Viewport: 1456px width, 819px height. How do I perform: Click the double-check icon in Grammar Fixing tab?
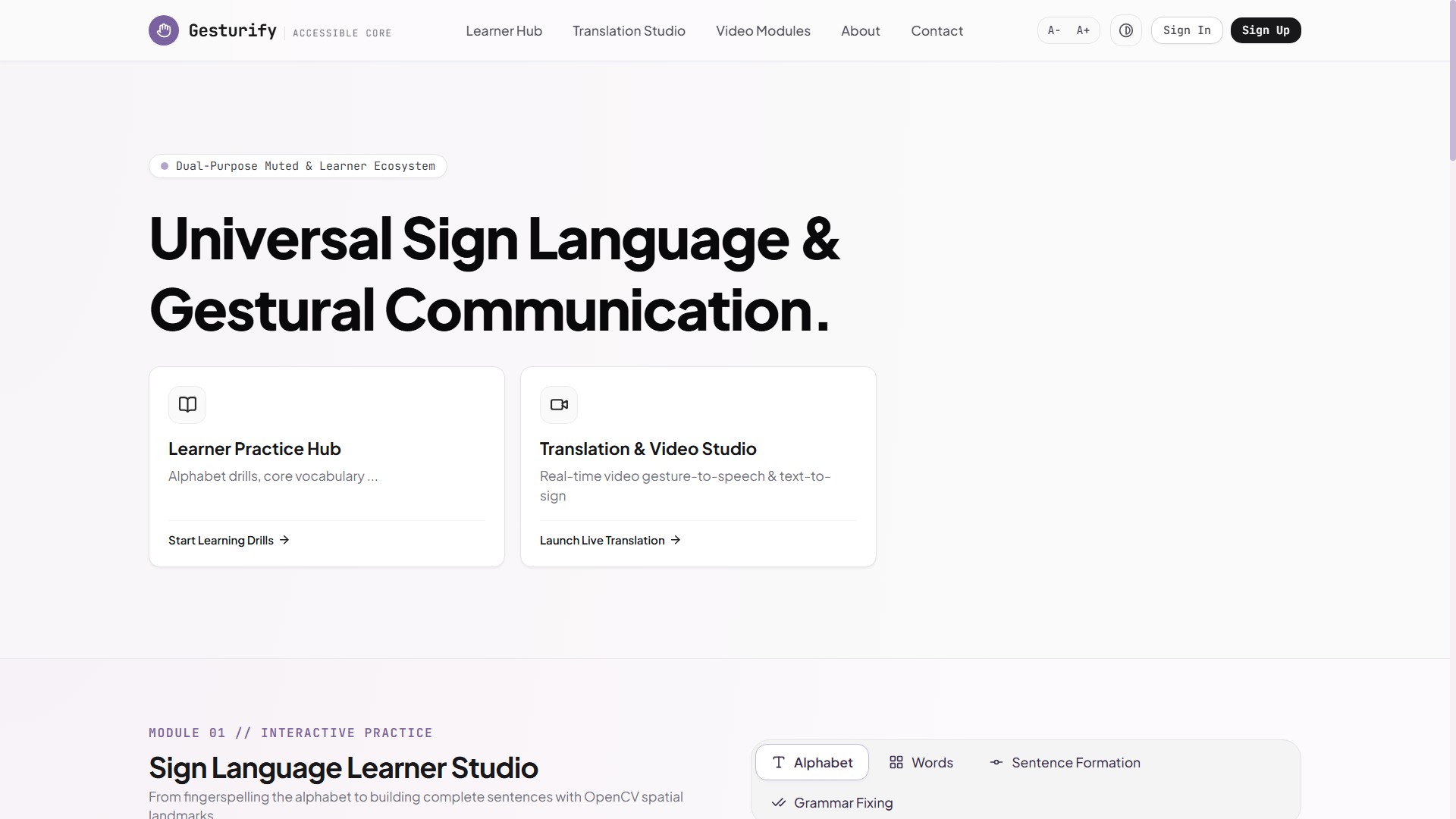pos(779,802)
